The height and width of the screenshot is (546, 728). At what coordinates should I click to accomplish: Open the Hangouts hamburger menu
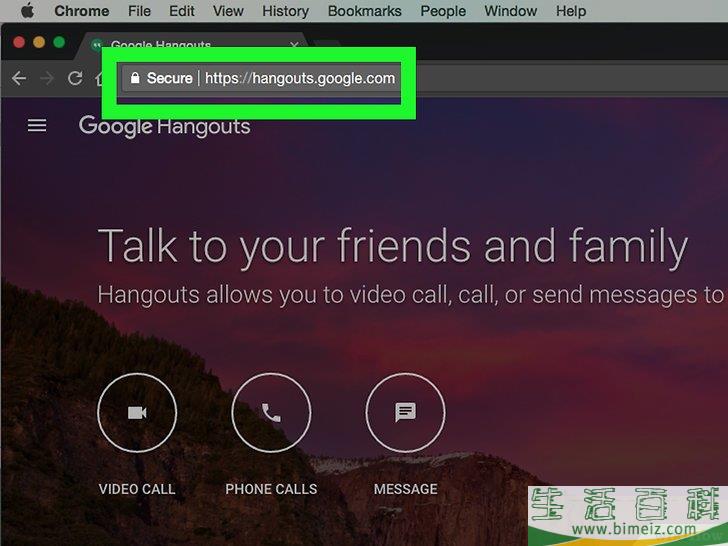coord(37,125)
